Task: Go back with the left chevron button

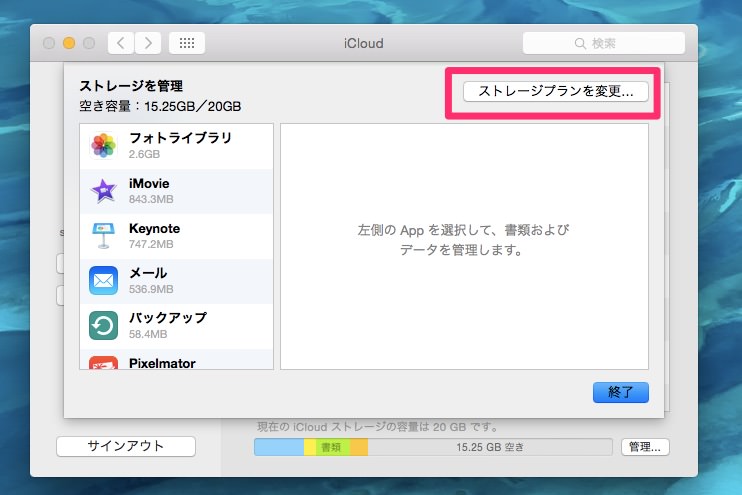Action: click(121, 43)
